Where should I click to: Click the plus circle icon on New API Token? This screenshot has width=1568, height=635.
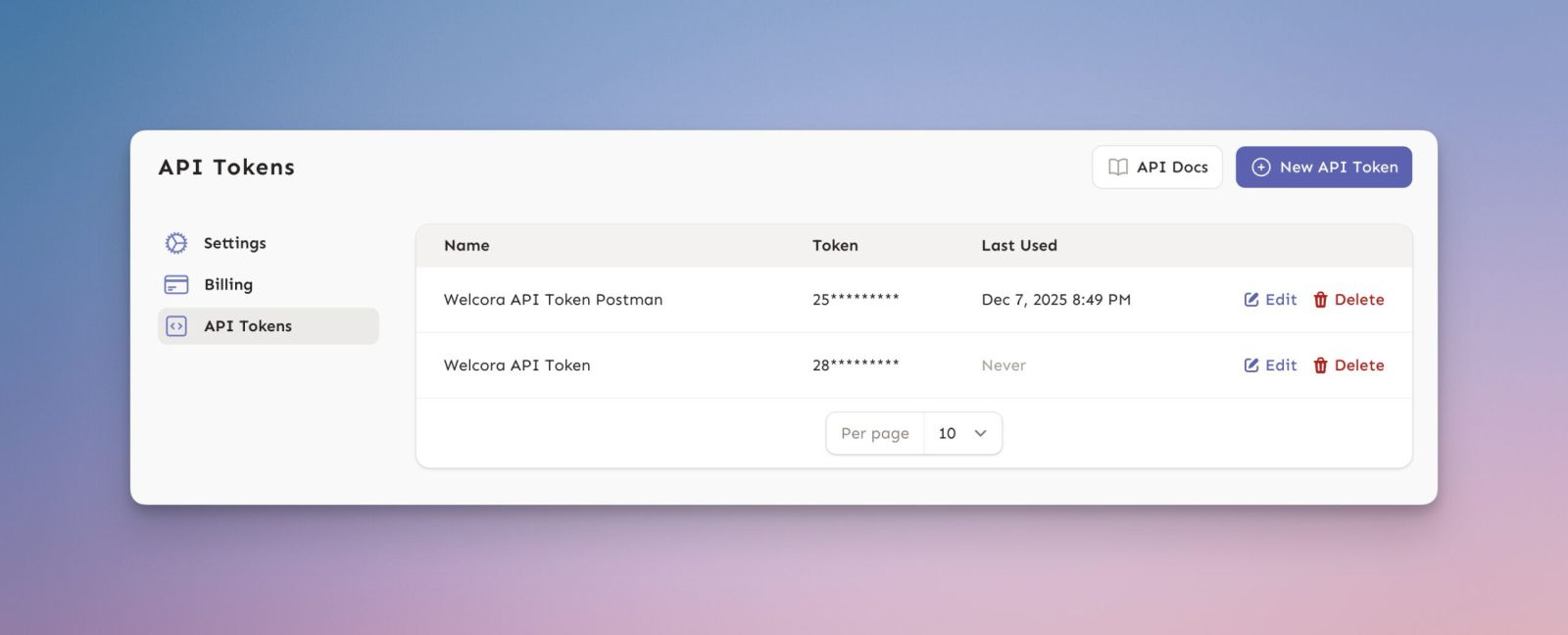(x=1261, y=168)
